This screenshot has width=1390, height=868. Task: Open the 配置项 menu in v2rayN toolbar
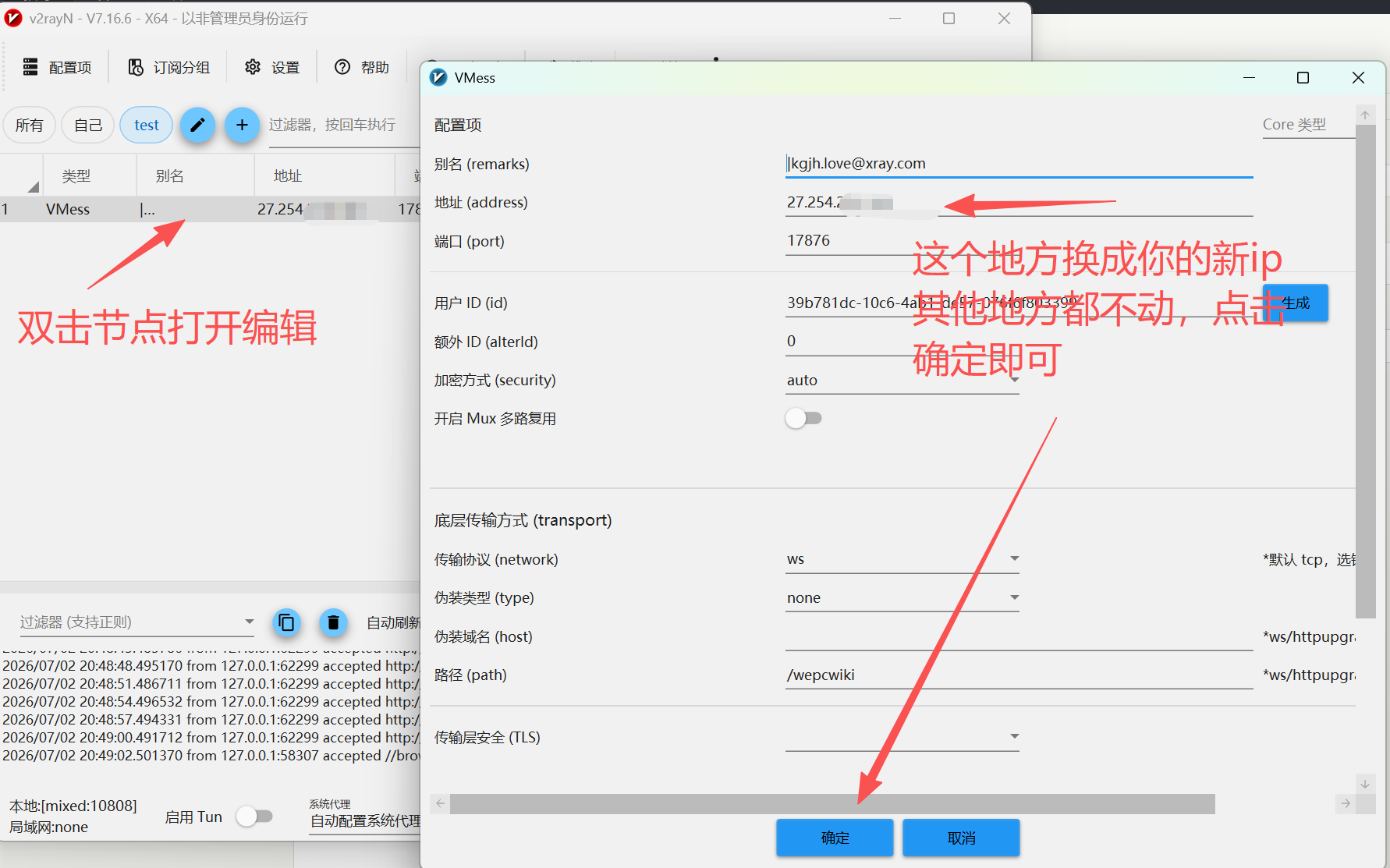57,67
